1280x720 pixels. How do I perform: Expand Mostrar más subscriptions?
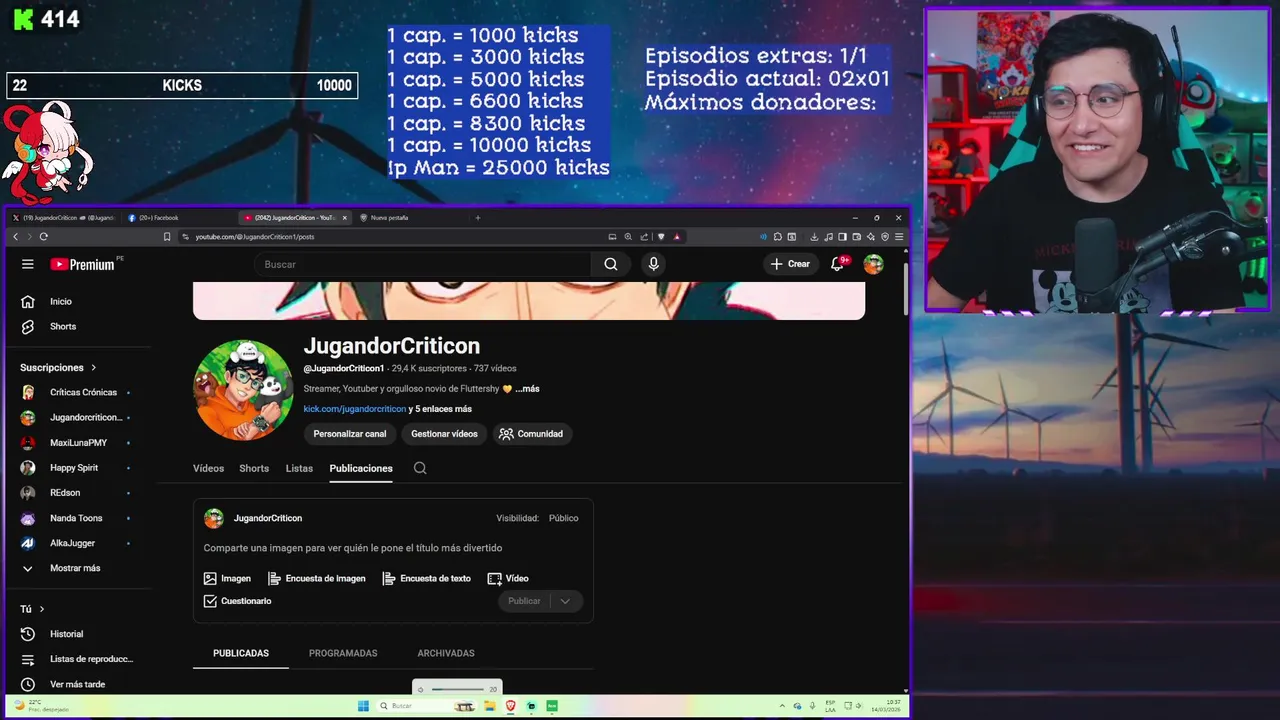[76, 568]
